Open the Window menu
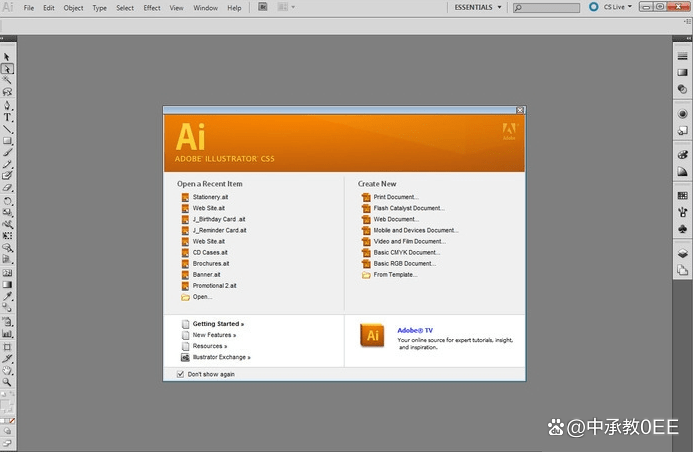This screenshot has height=452, width=693. click(x=206, y=8)
